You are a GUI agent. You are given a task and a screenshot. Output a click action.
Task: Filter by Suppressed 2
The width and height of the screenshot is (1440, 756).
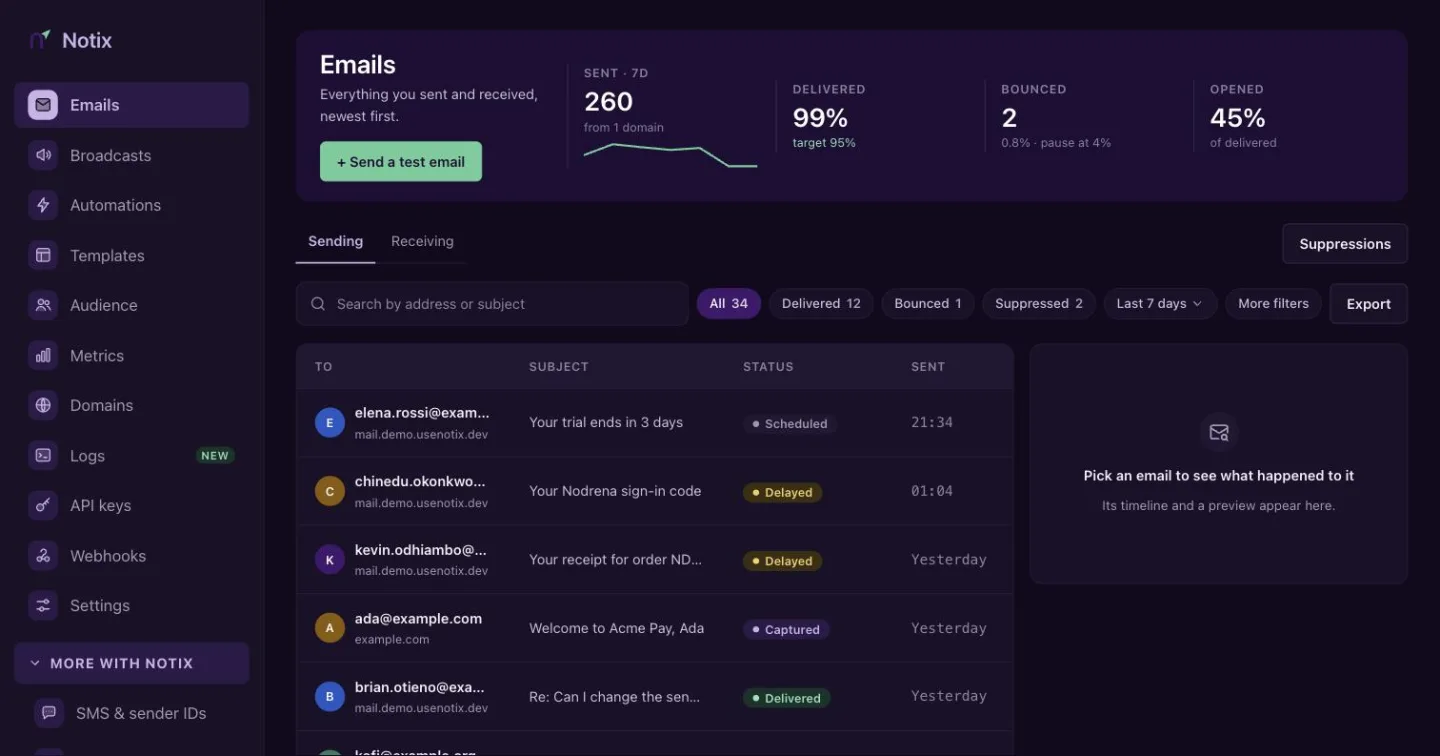click(x=1039, y=304)
